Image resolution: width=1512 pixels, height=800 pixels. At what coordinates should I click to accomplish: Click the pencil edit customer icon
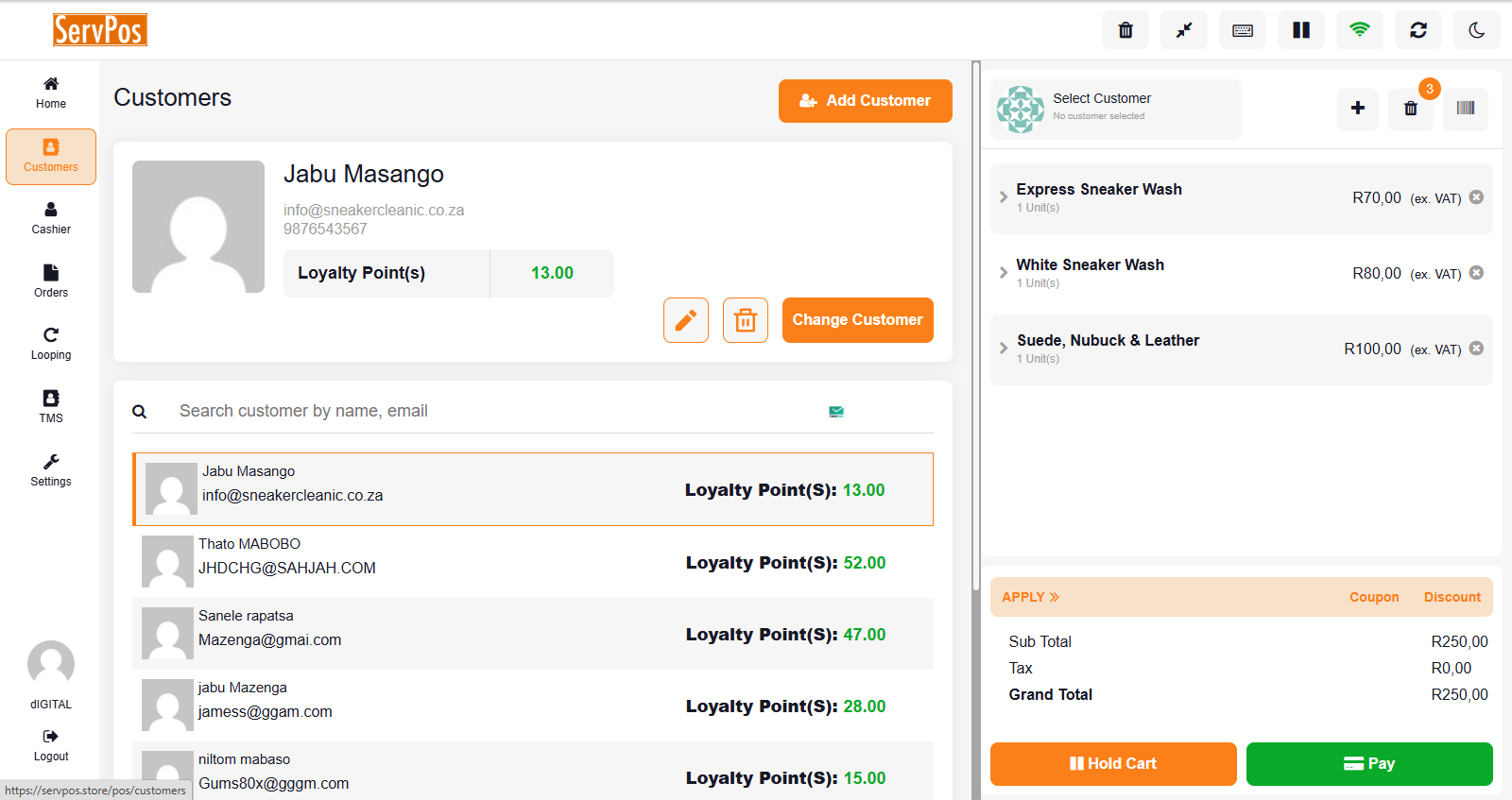pos(686,320)
